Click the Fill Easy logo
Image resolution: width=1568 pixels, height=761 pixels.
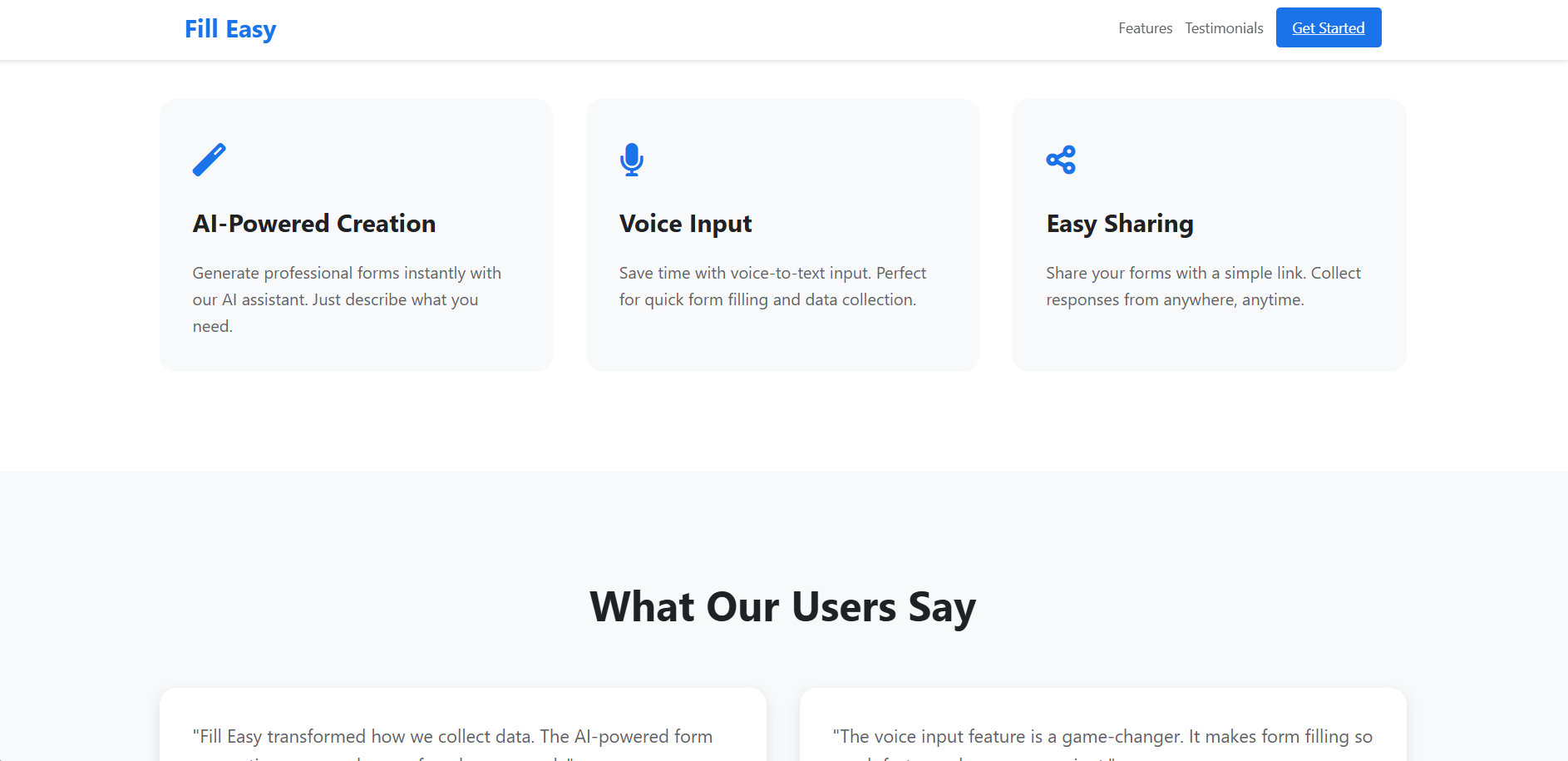pos(230,29)
